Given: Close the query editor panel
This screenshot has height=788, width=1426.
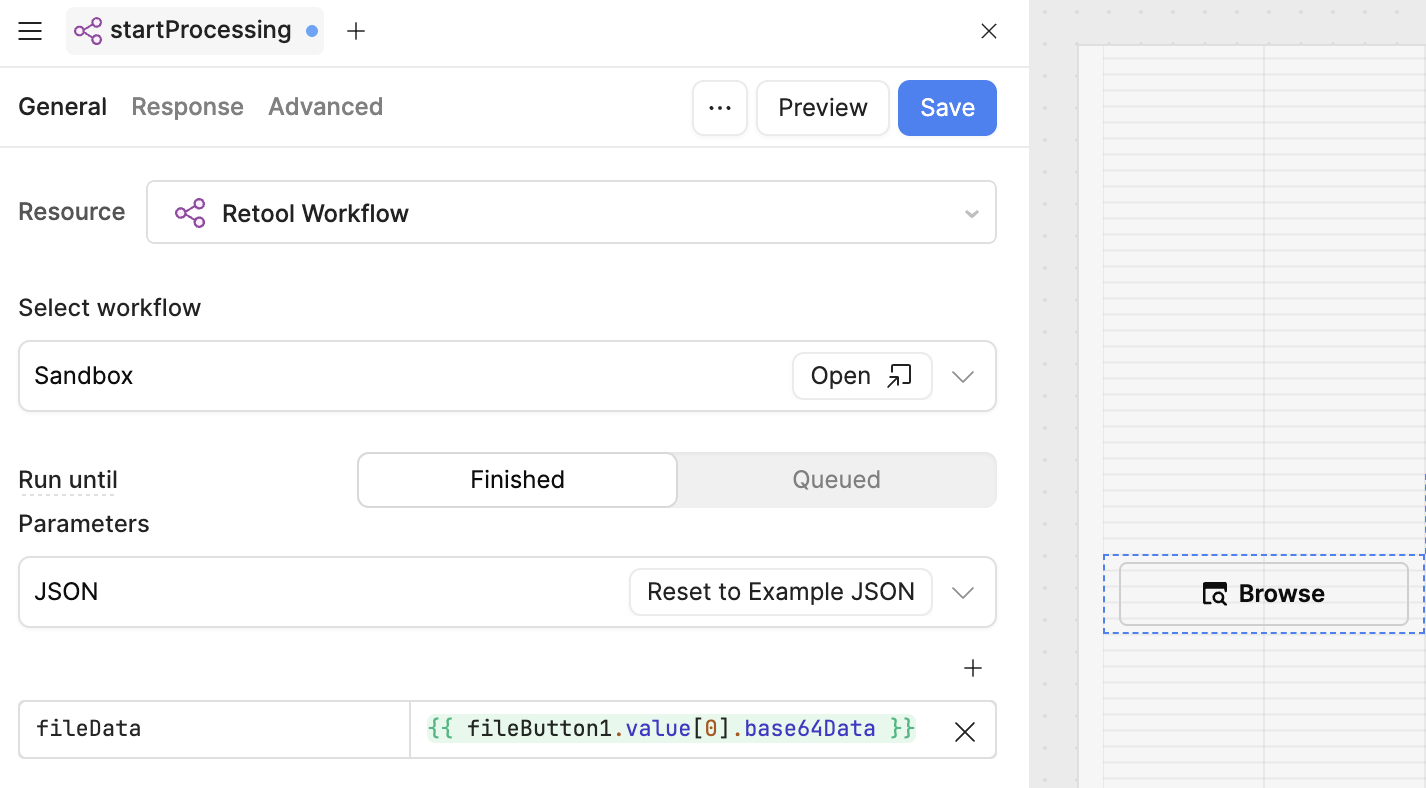Looking at the screenshot, I should pos(989,31).
